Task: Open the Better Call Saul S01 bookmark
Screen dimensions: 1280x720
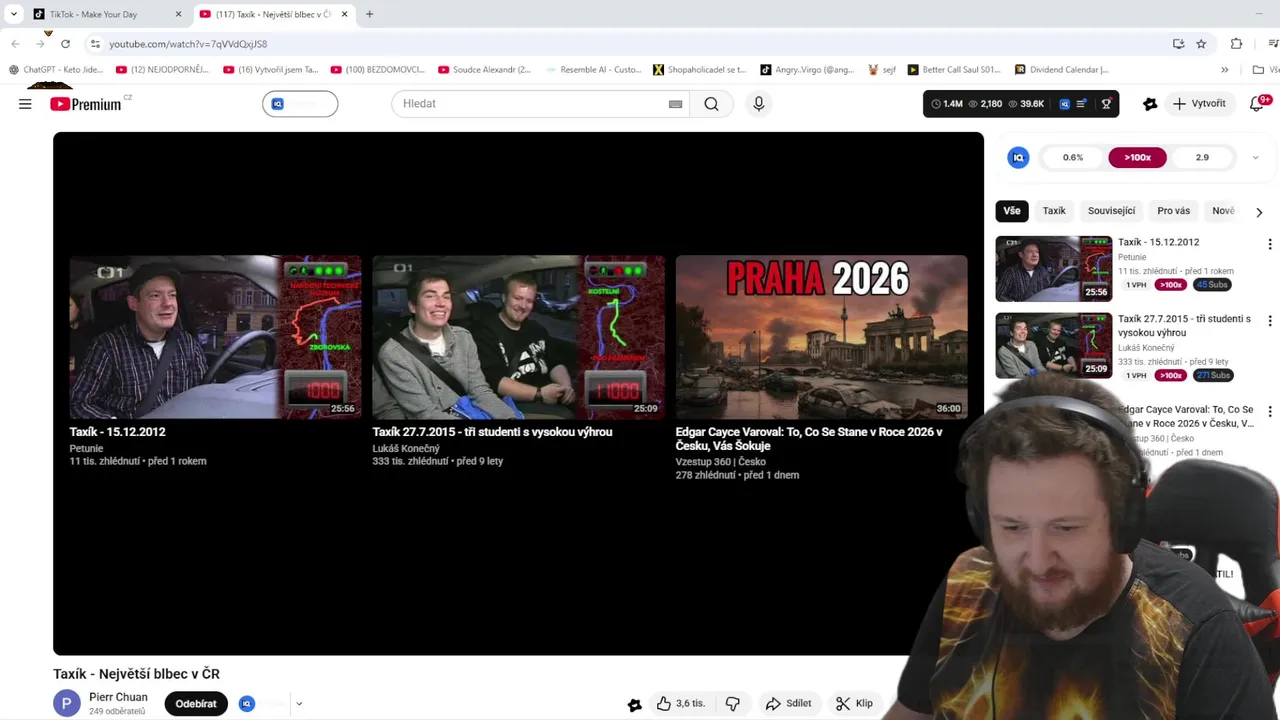Action: (954, 70)
